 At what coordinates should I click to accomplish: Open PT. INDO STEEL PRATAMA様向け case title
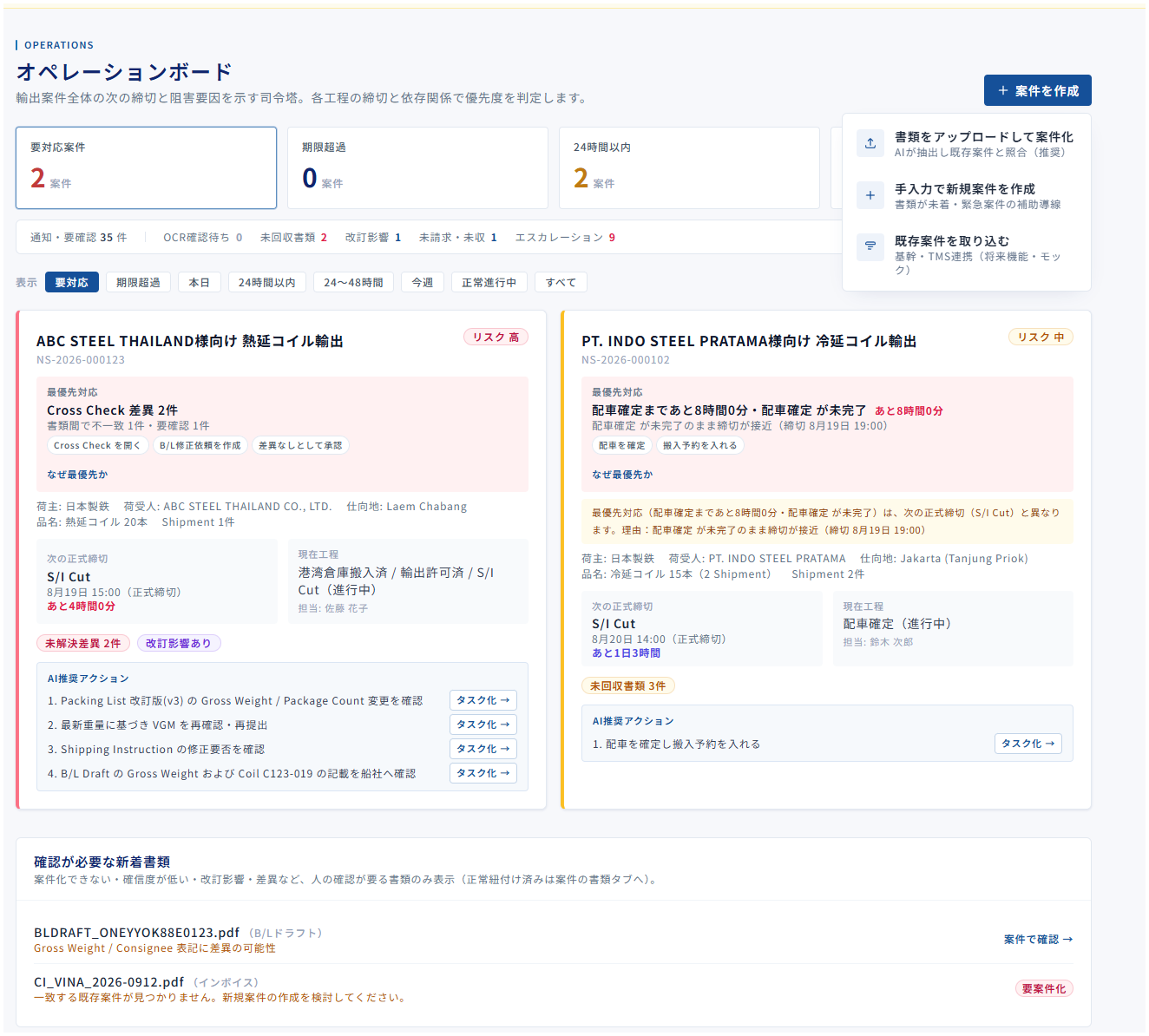[x=749, y=341]
